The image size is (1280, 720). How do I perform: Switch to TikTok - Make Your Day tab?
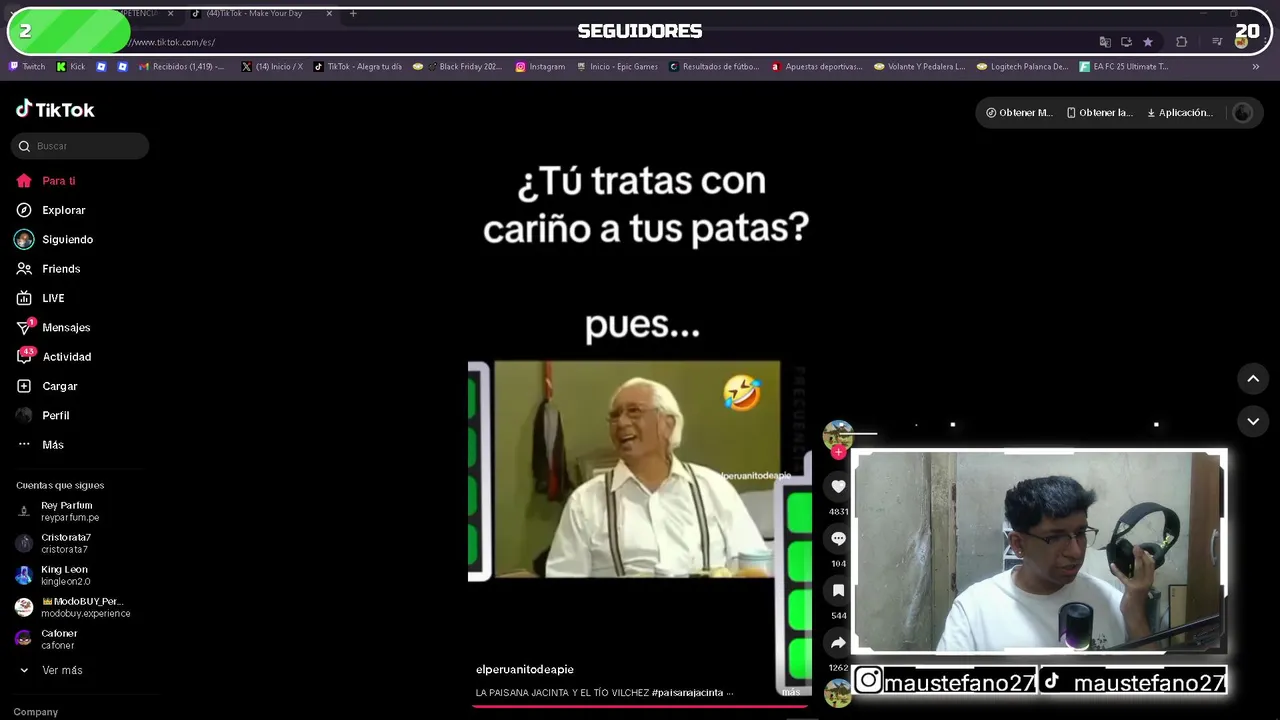[x=261, y=14]
